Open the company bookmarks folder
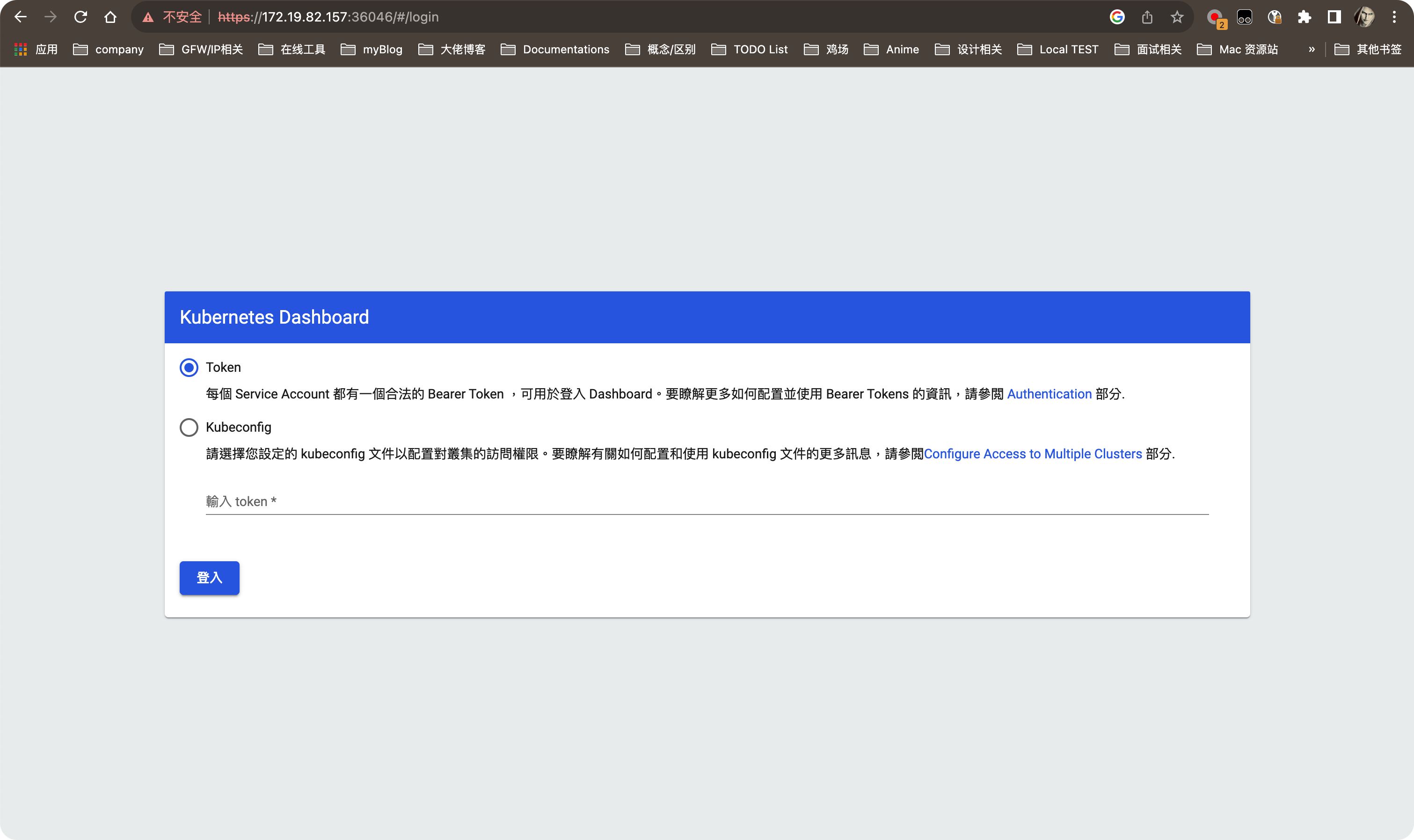1414x840 pixels. (108, 49)
